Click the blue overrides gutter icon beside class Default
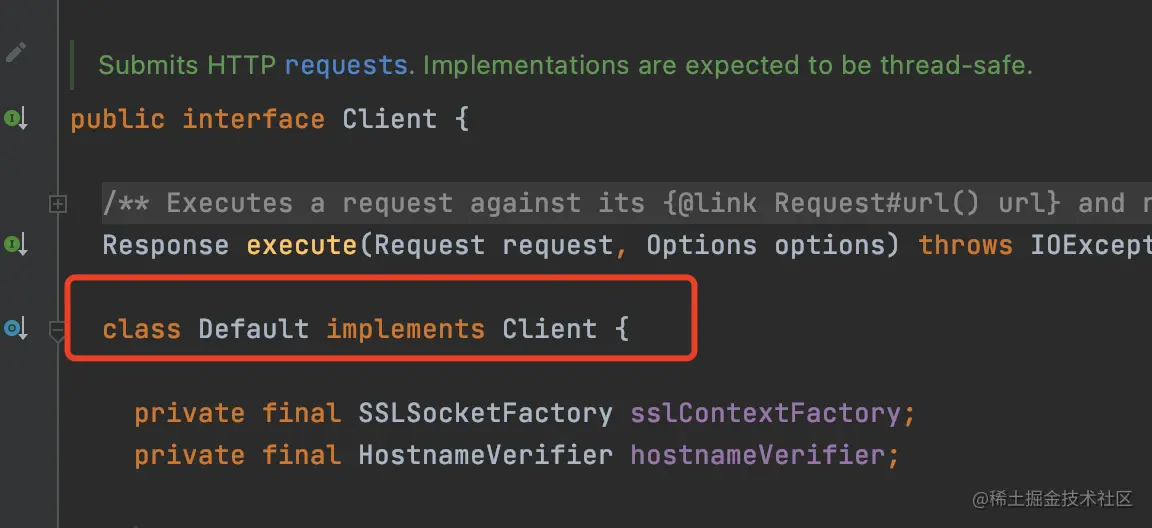 [16, 328]
